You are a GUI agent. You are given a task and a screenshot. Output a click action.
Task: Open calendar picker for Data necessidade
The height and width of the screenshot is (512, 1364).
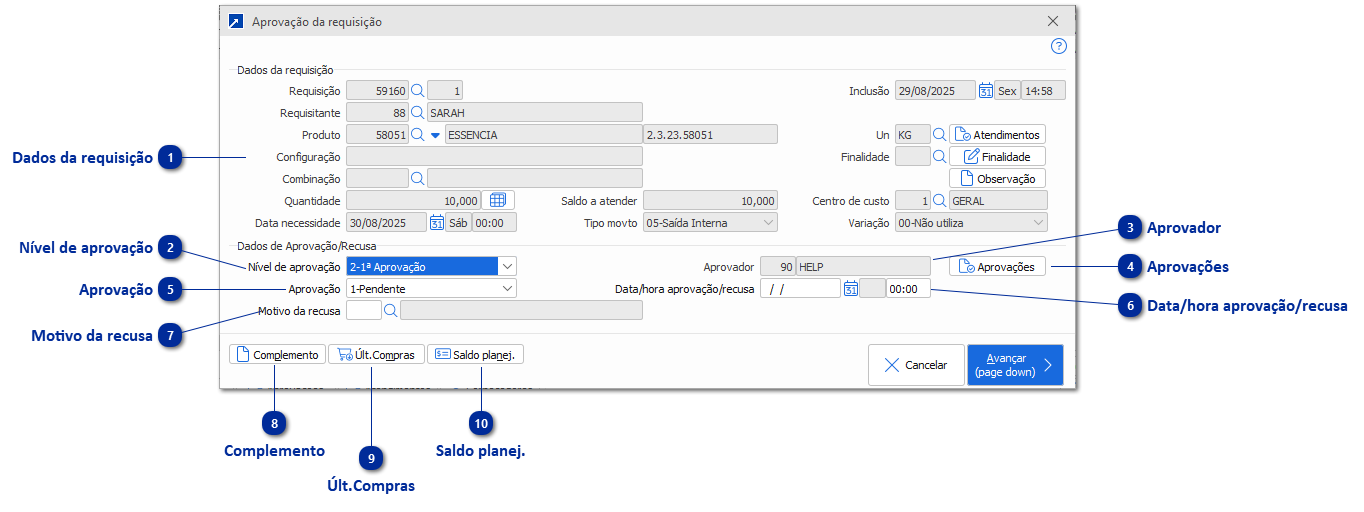pos(437,223)
